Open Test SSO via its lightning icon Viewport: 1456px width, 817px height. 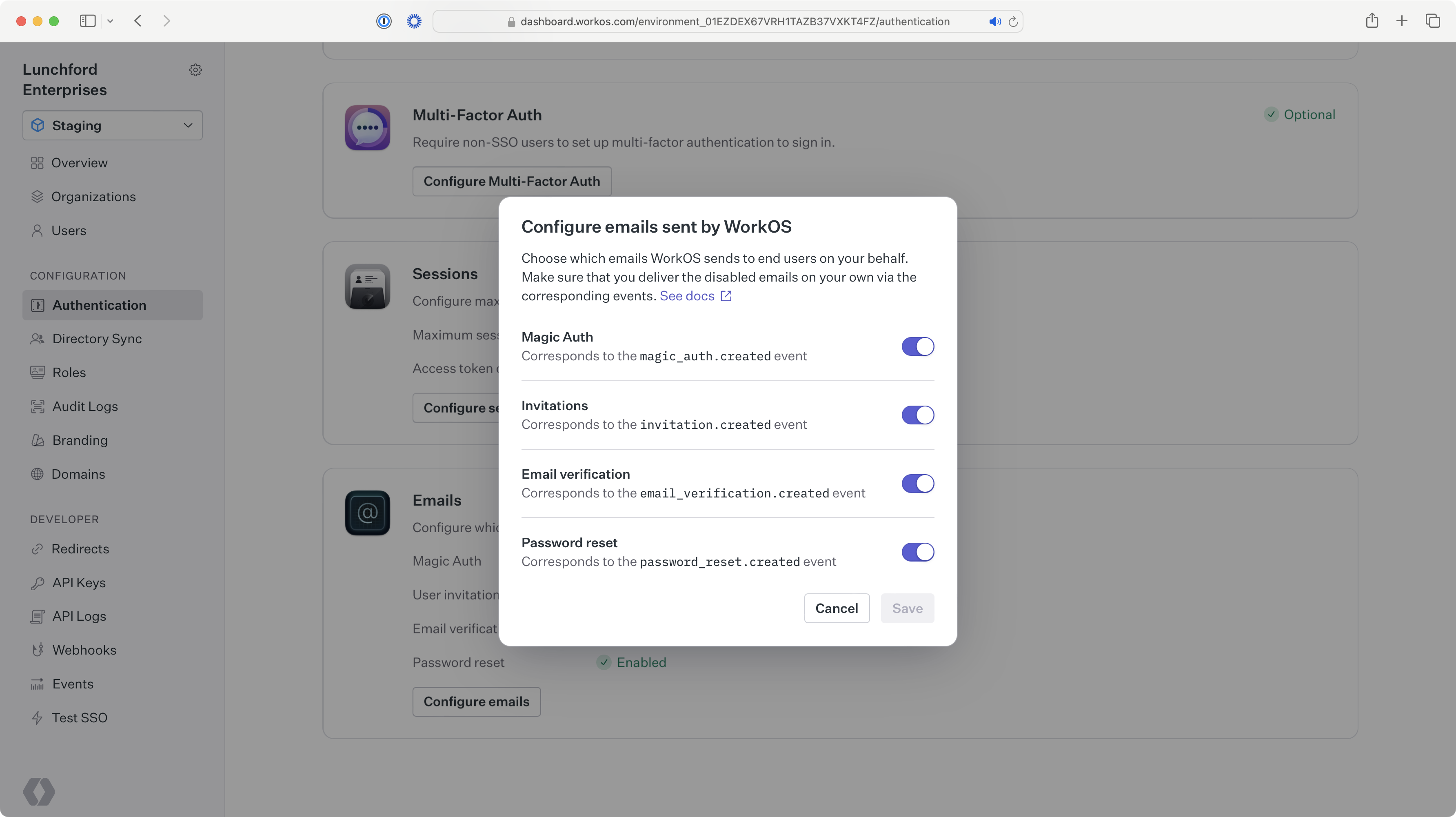pos(37,717)
